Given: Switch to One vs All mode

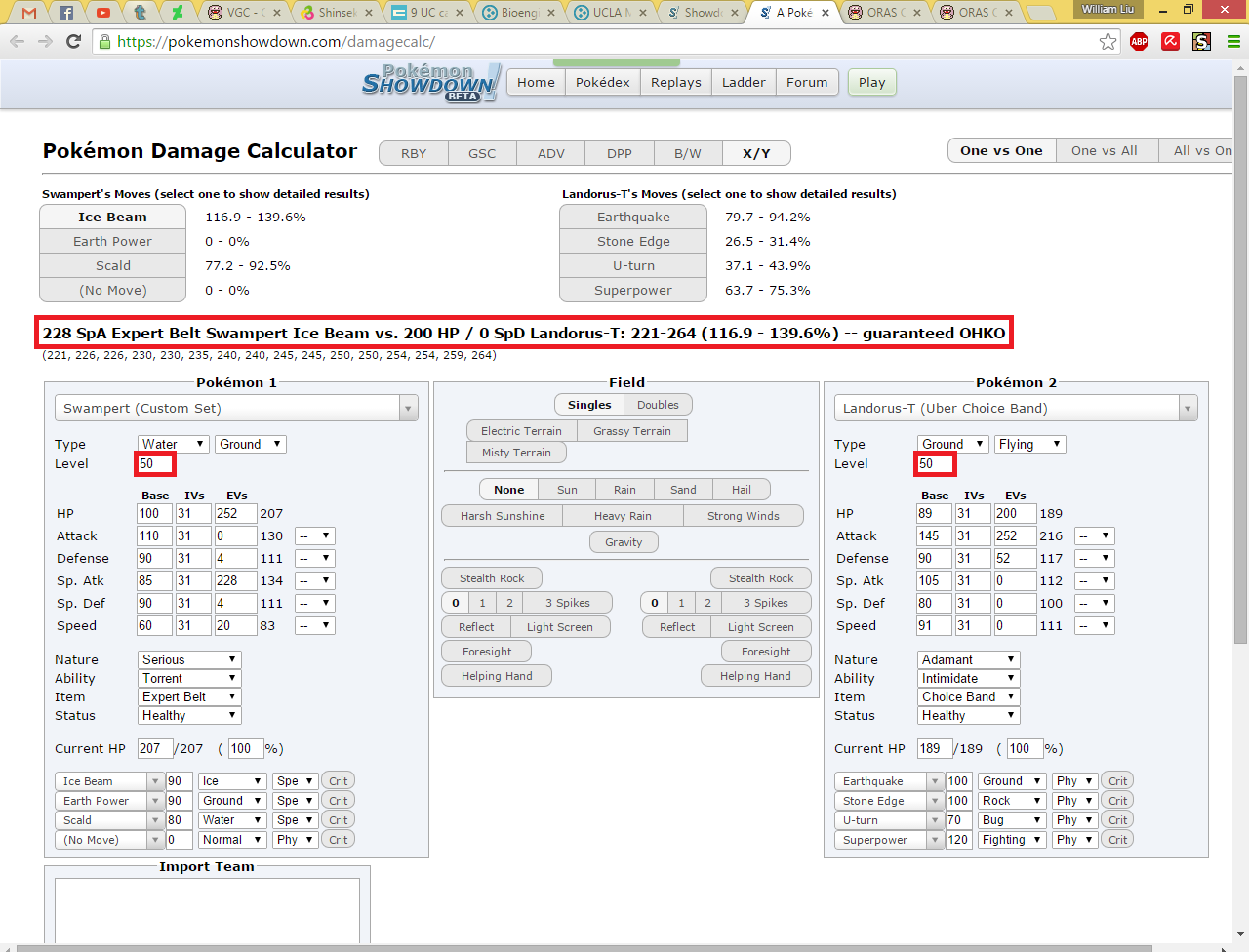Looking at the screenshot, I should tap(1105, 150).
